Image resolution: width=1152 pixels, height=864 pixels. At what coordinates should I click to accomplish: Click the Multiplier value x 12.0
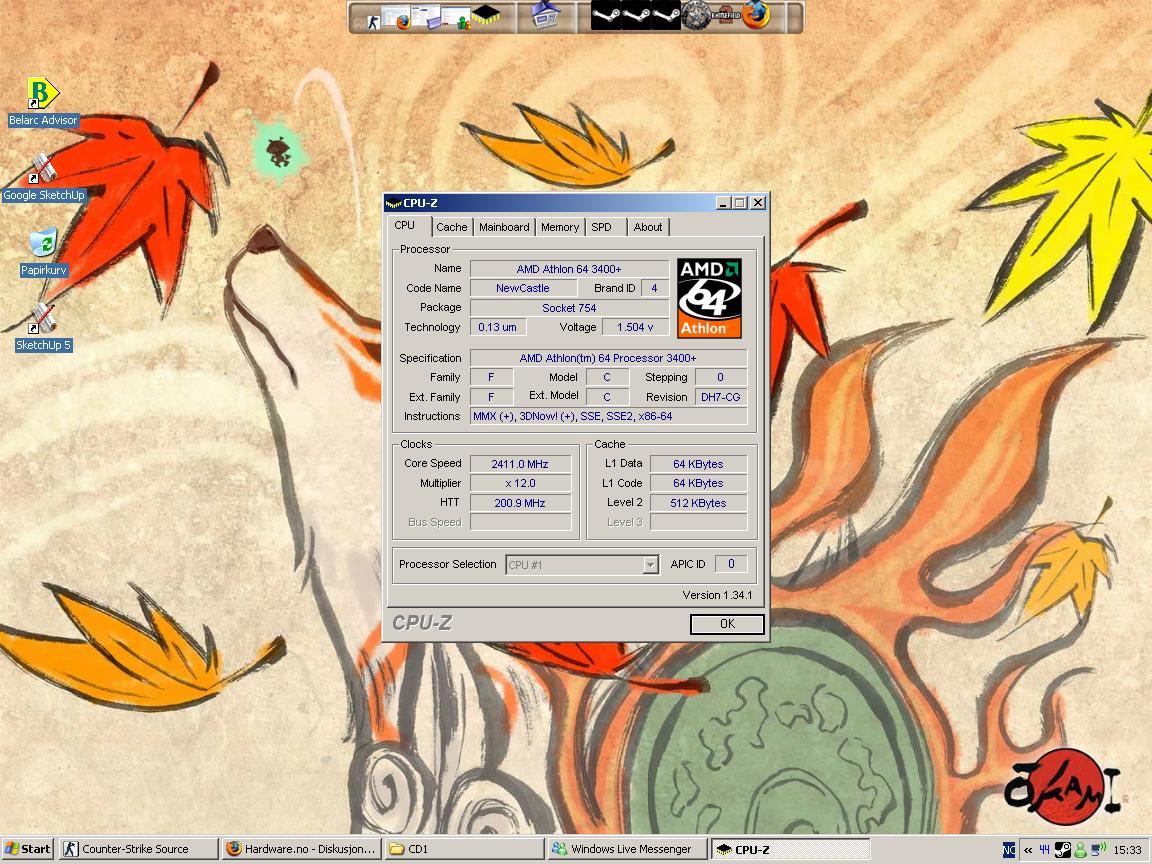pos(520,483)
